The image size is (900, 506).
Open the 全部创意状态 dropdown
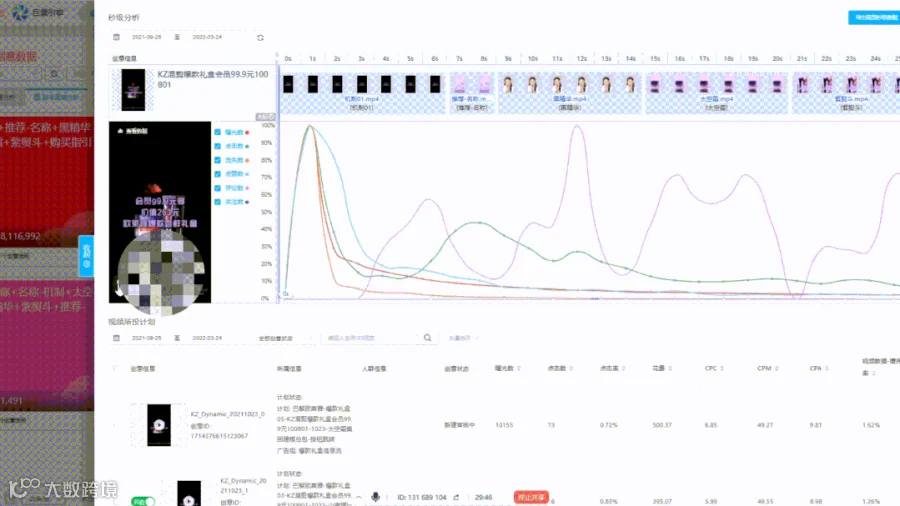[x=285, y=338]
